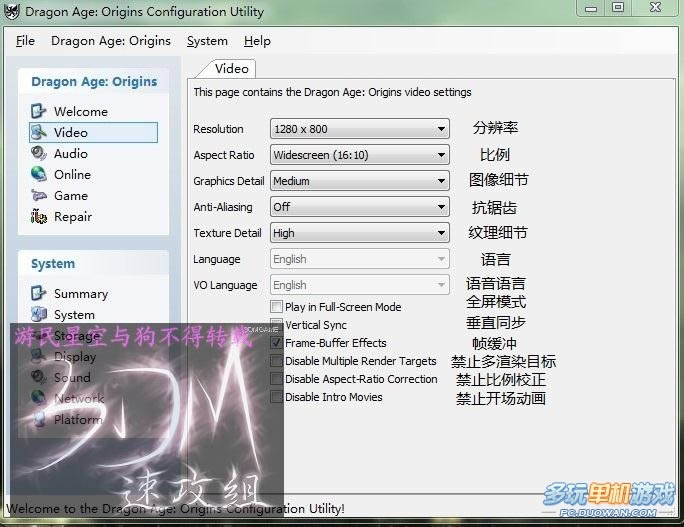
Task: Switch to the Video tab
Action: (x=231, y=69)
